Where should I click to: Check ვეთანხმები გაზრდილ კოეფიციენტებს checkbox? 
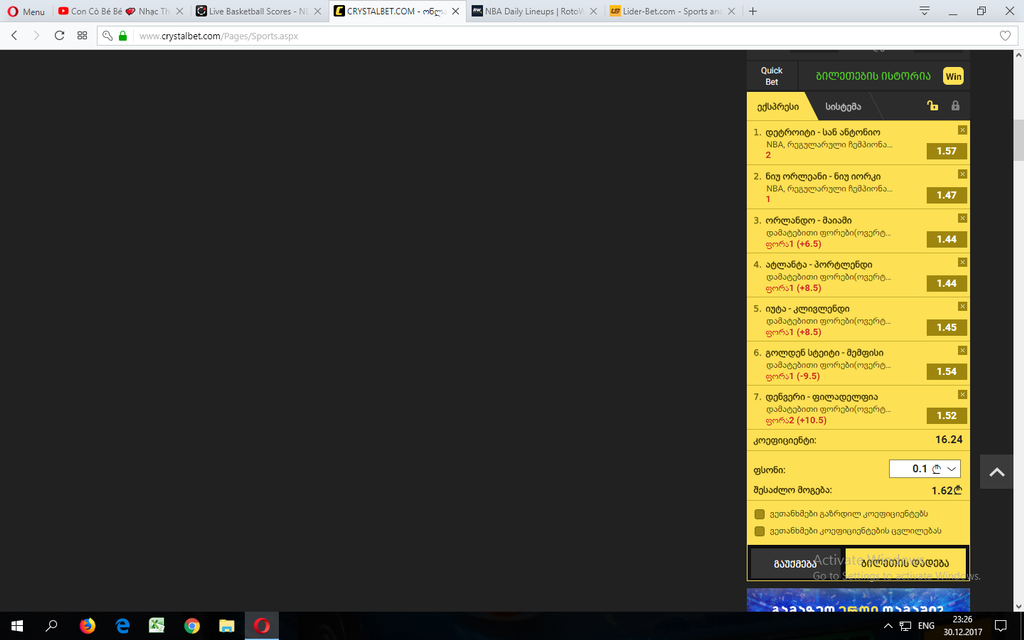760,514
